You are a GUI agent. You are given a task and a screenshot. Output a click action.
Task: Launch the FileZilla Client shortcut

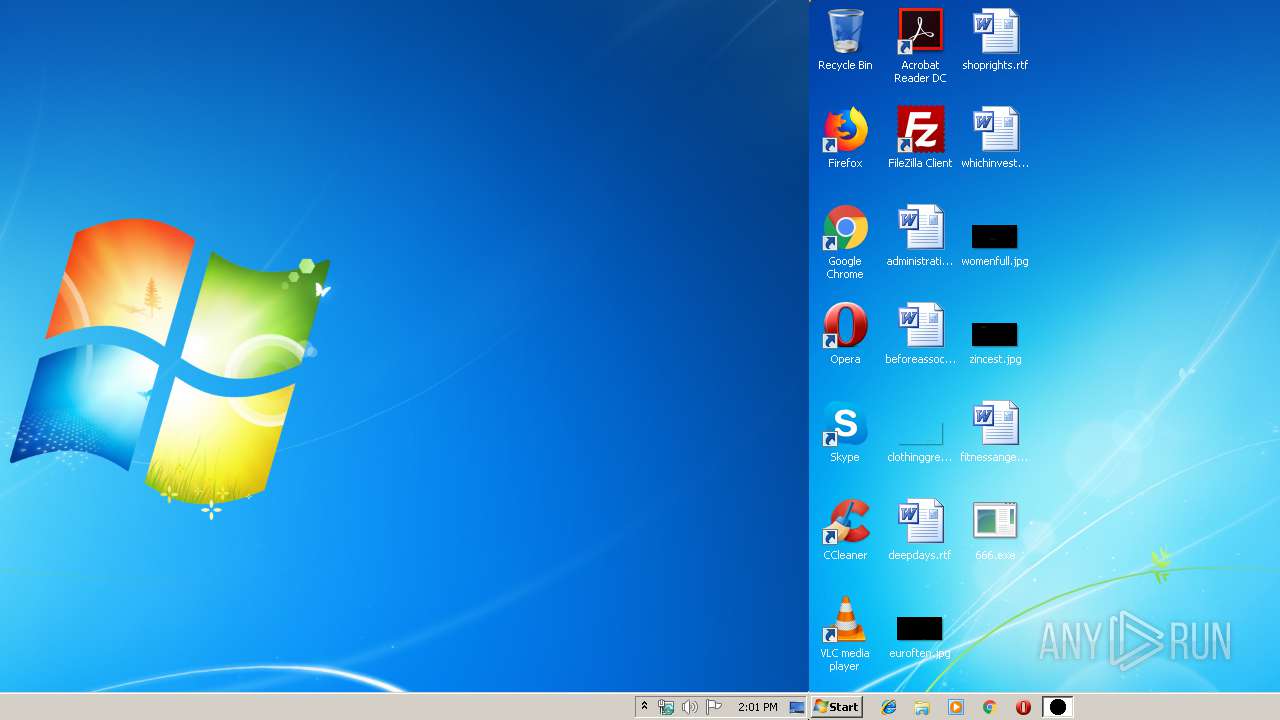click(920, 138)
